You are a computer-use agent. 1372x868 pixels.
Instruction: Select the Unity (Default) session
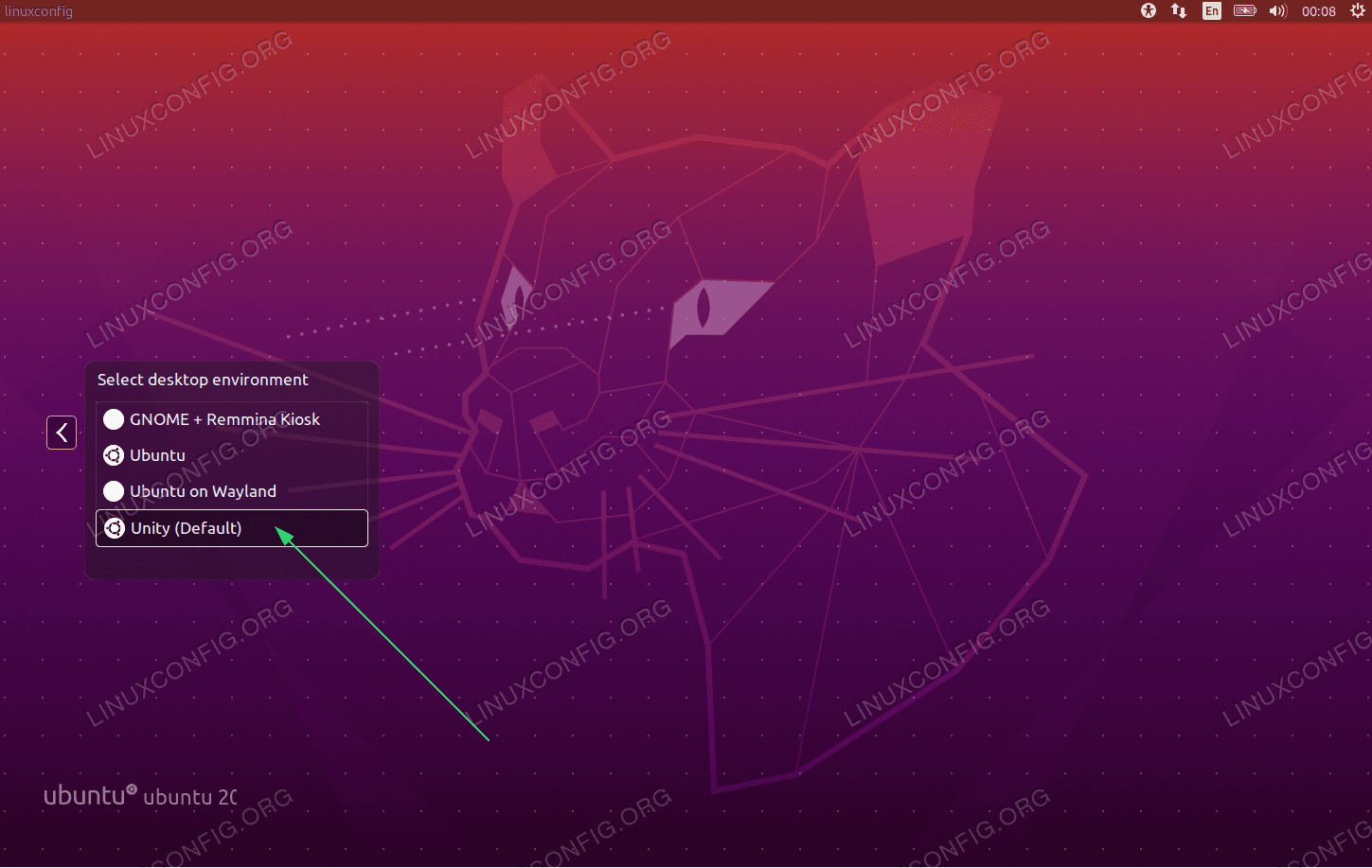pyautogui.click(x=232, y=528)
